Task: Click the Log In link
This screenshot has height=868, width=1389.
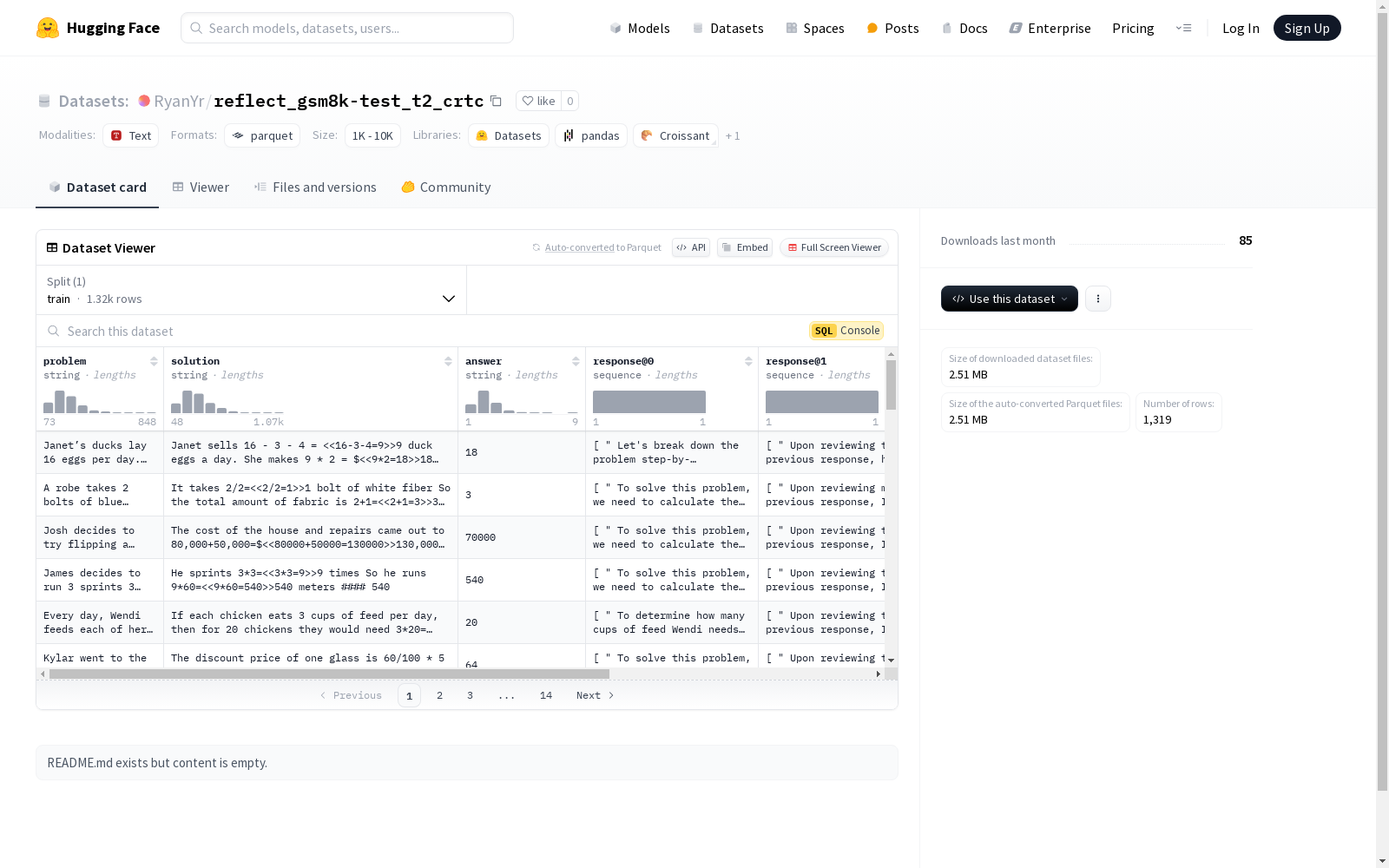Action: pyautogui.click(x=1241, y=28)
